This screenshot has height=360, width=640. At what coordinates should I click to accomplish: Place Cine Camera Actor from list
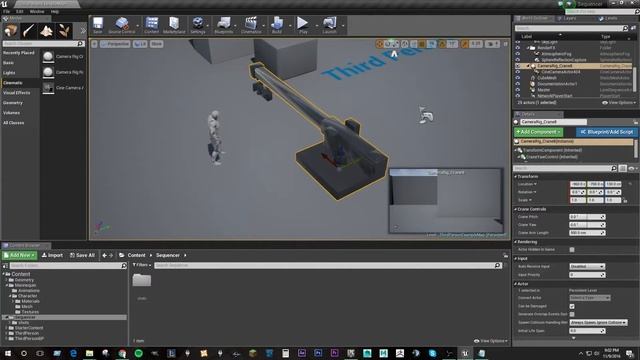63,88
